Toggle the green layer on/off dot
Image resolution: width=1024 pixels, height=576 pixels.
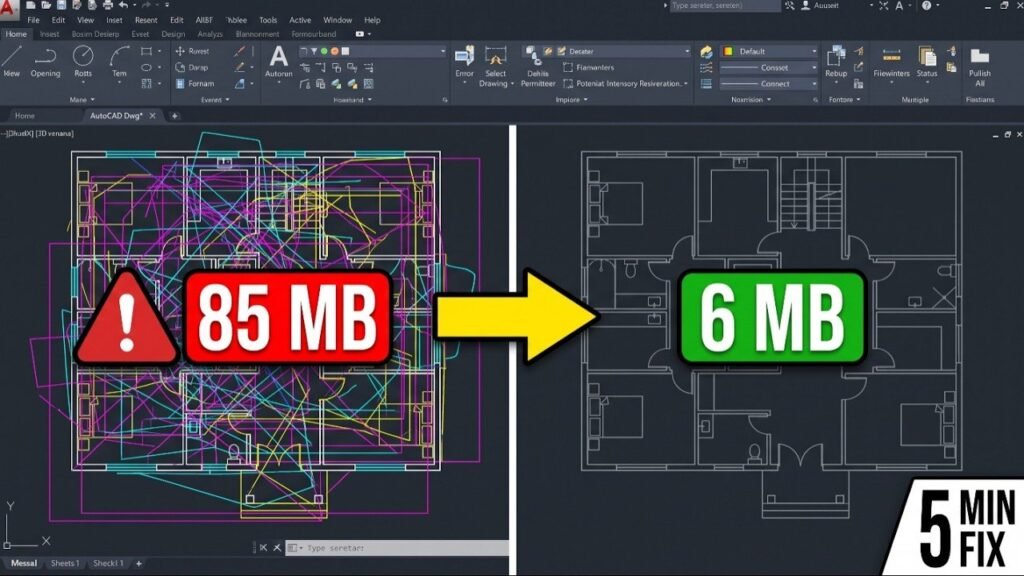tap(324, 51)
